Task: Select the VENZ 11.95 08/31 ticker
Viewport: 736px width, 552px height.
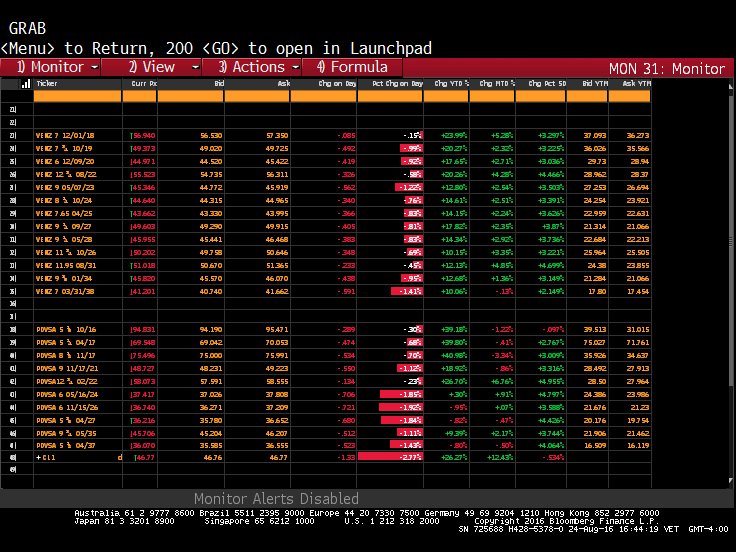Action: 66,265
